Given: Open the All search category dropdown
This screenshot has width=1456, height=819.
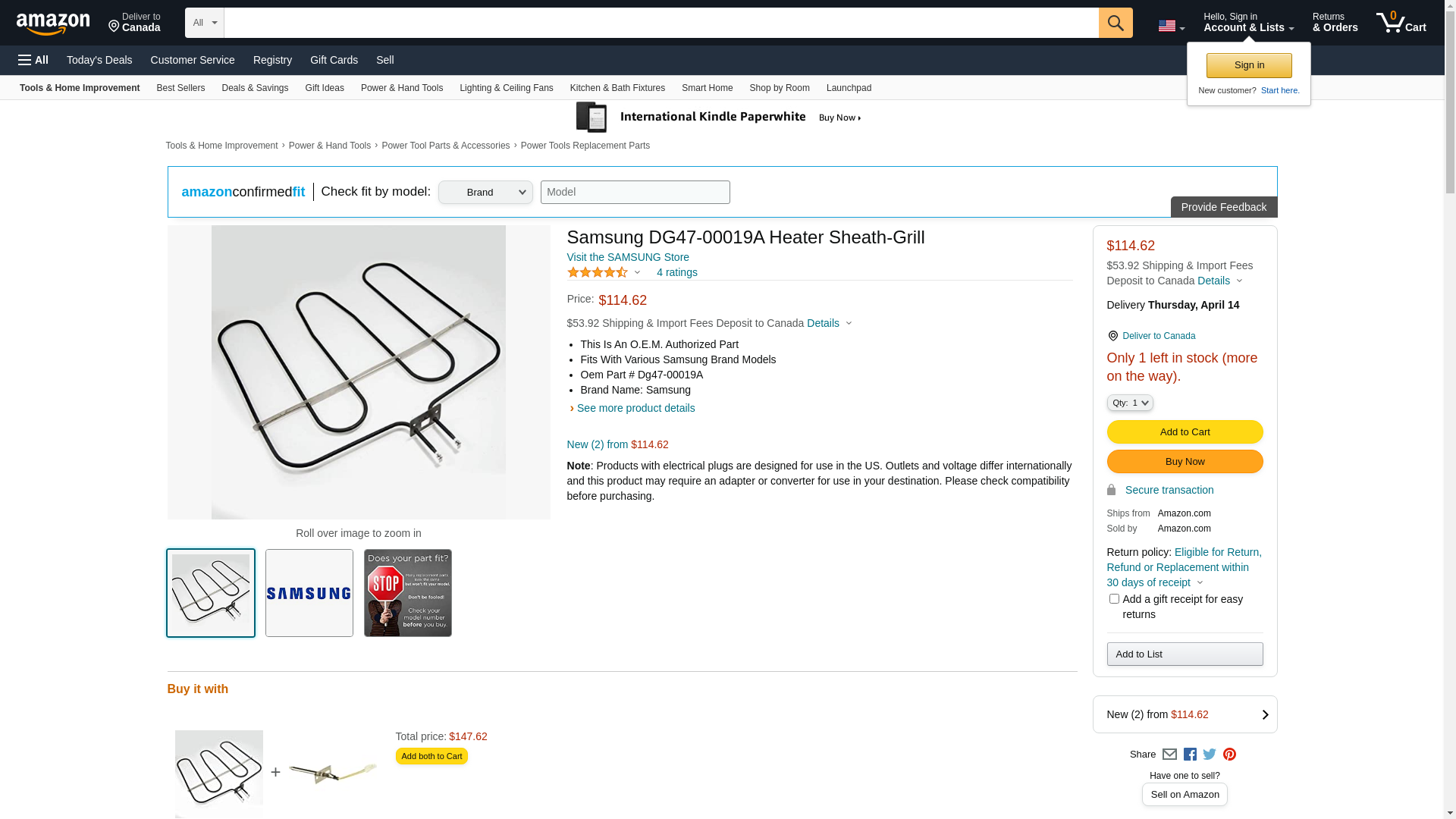Looking at the screenshot, I should (x=204, y=23).
